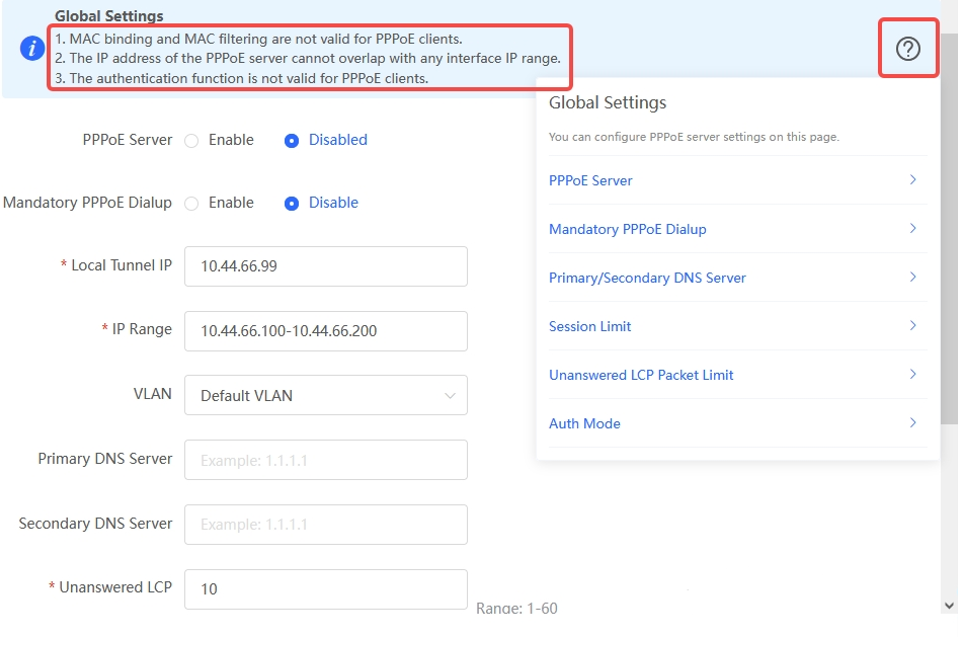Enable Mandatory PPPoE Dialup
This screenshot has height=653, width=958.
tap(192, 203)
